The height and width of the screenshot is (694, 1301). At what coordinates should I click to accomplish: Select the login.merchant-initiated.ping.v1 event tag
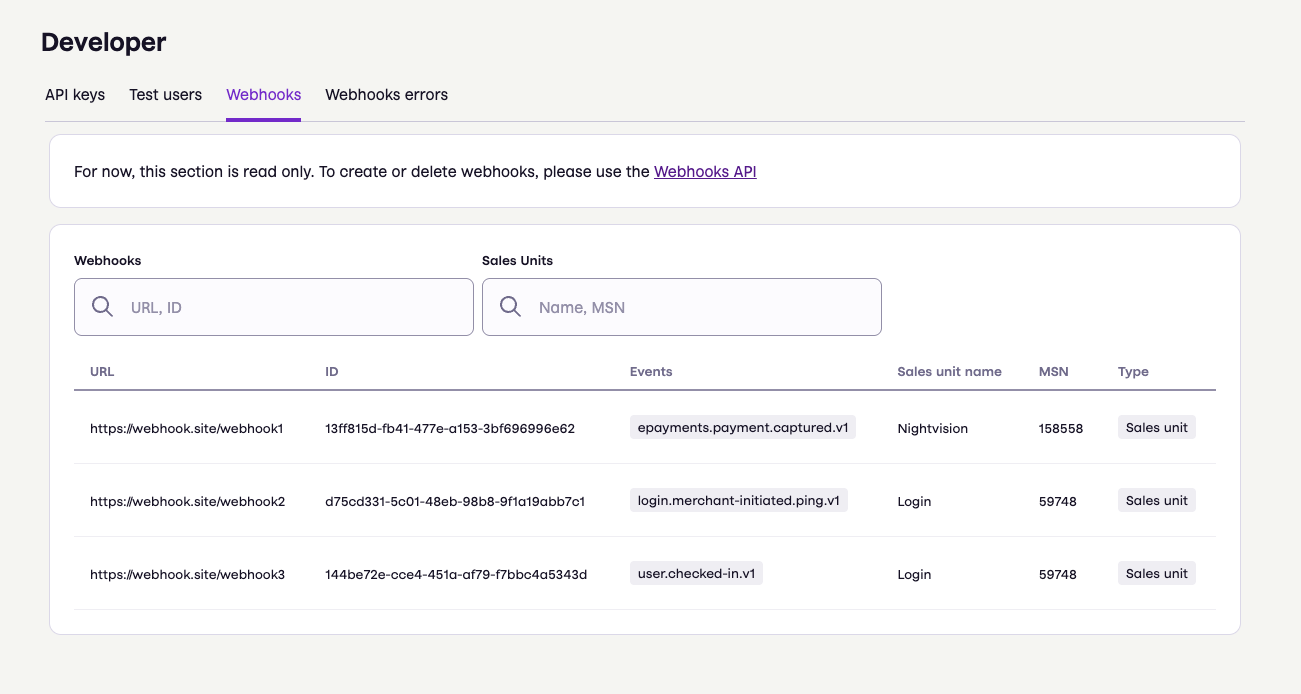pos(739,500)
